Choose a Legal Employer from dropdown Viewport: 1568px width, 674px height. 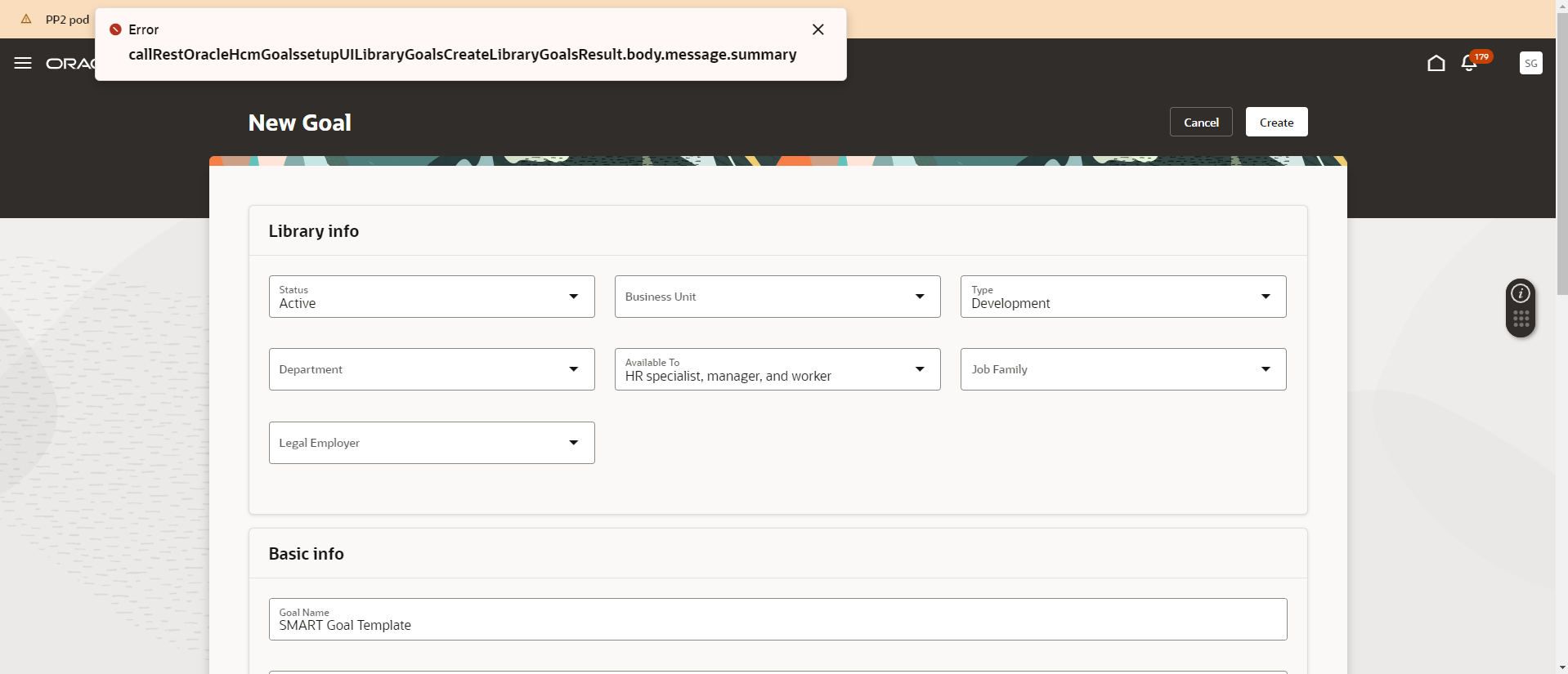[x=432, y=443]
